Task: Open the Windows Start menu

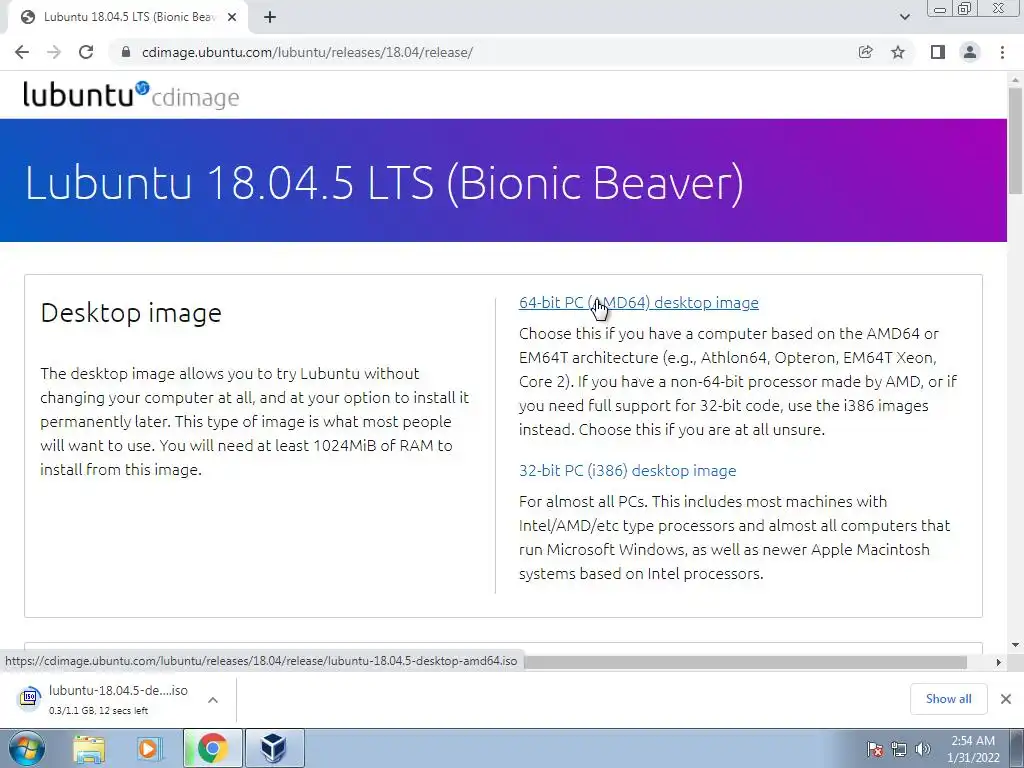Action: (x=26, y=748)
